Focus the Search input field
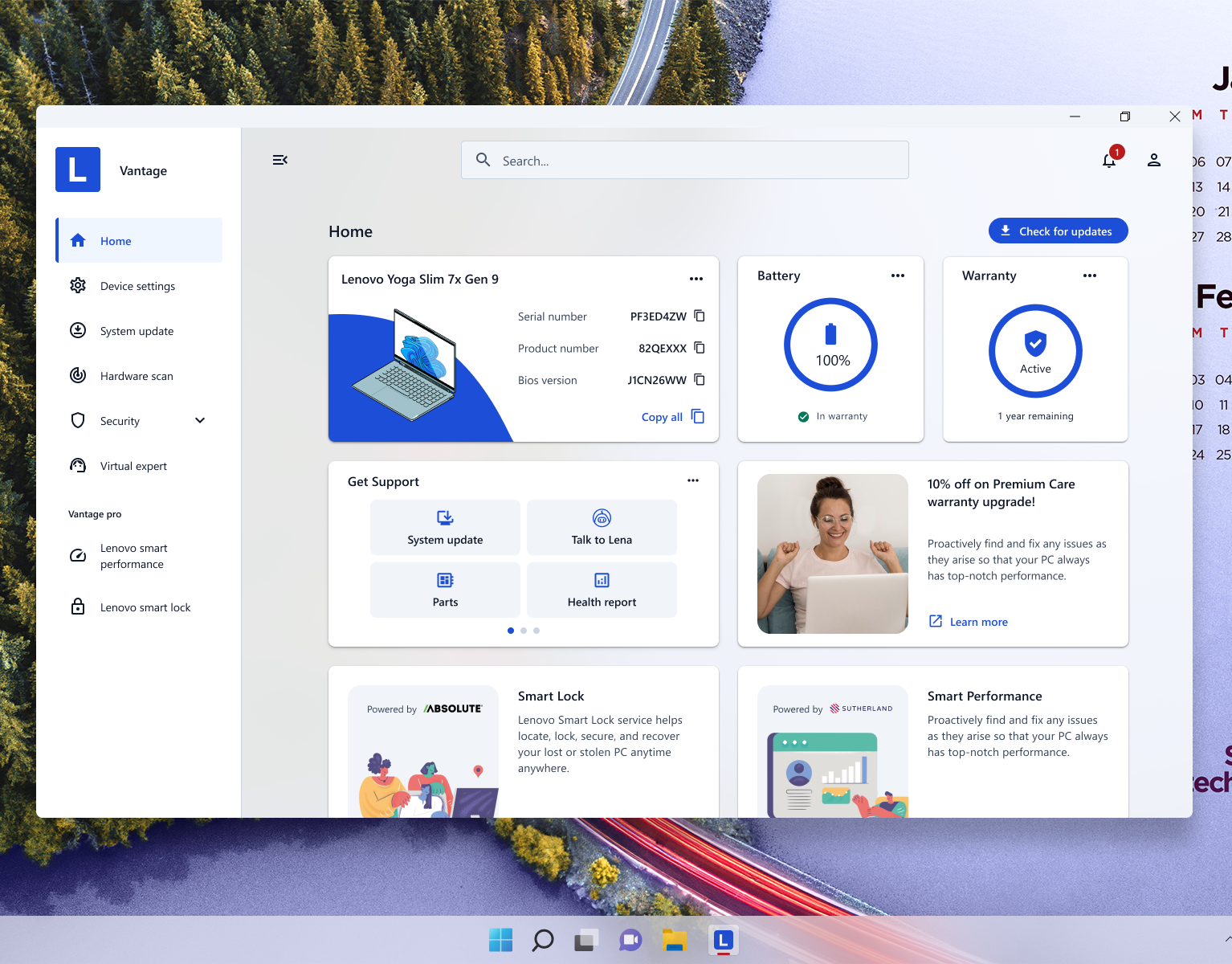 point(684,160)
